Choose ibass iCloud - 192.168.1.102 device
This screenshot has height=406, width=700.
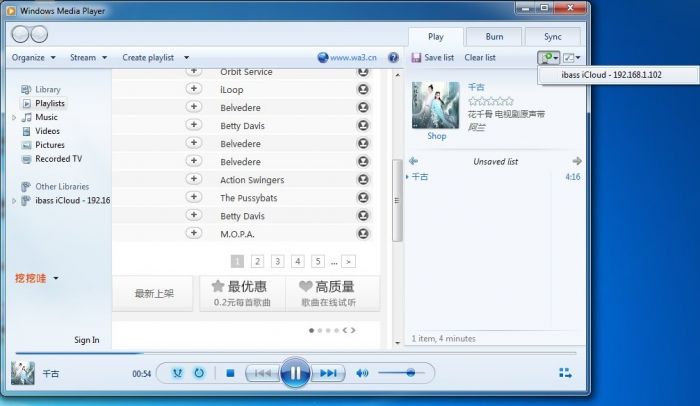[618, 75]
